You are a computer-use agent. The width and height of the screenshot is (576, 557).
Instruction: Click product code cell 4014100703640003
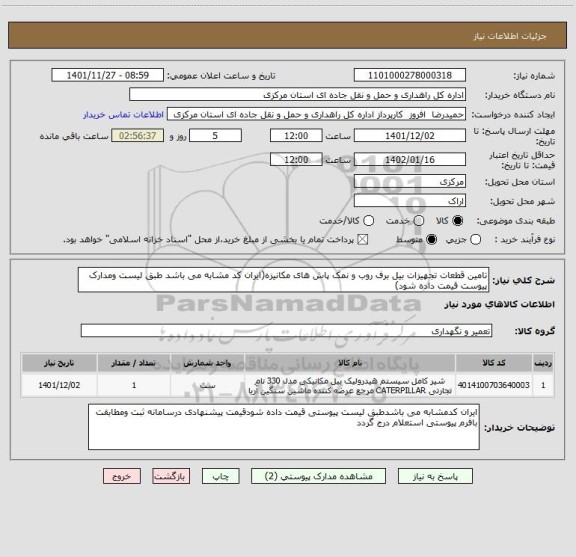tap(494, 385)
